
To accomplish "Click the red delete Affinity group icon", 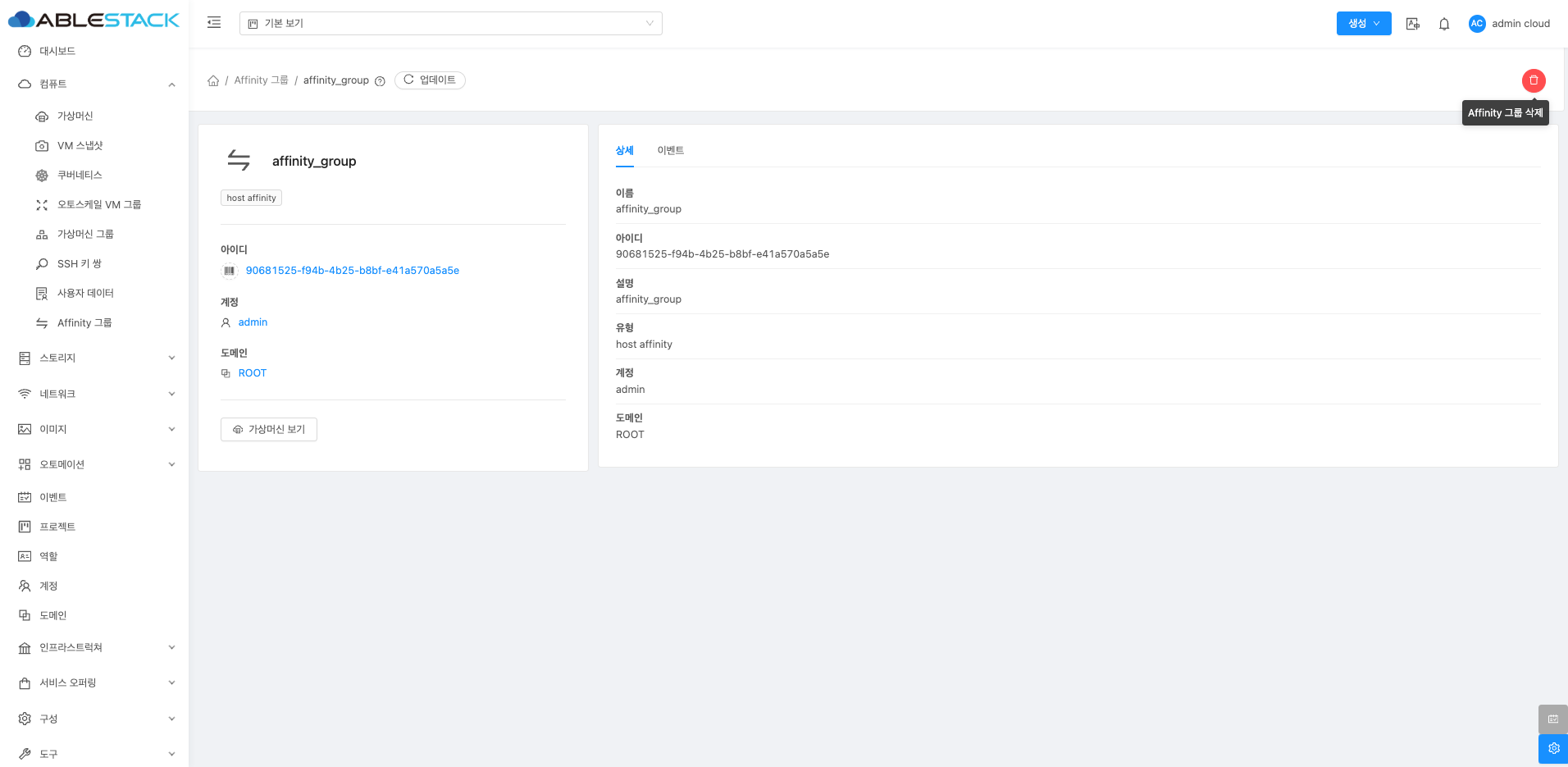I will [1534, 80].
